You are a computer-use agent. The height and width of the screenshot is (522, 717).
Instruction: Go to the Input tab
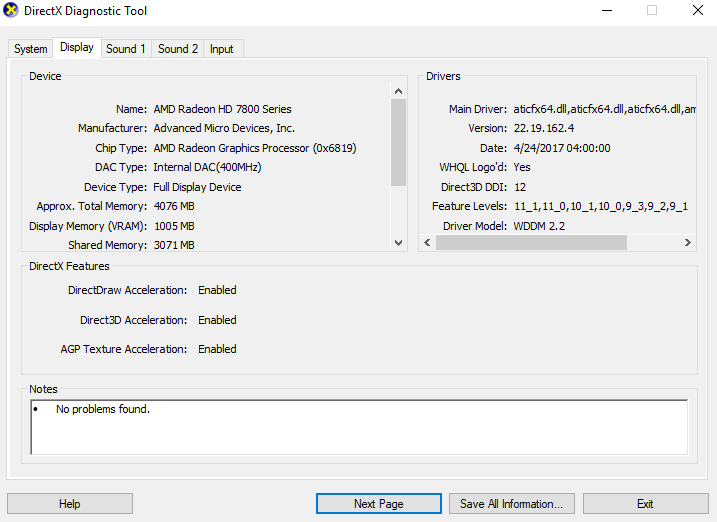[x=222, y=49]
